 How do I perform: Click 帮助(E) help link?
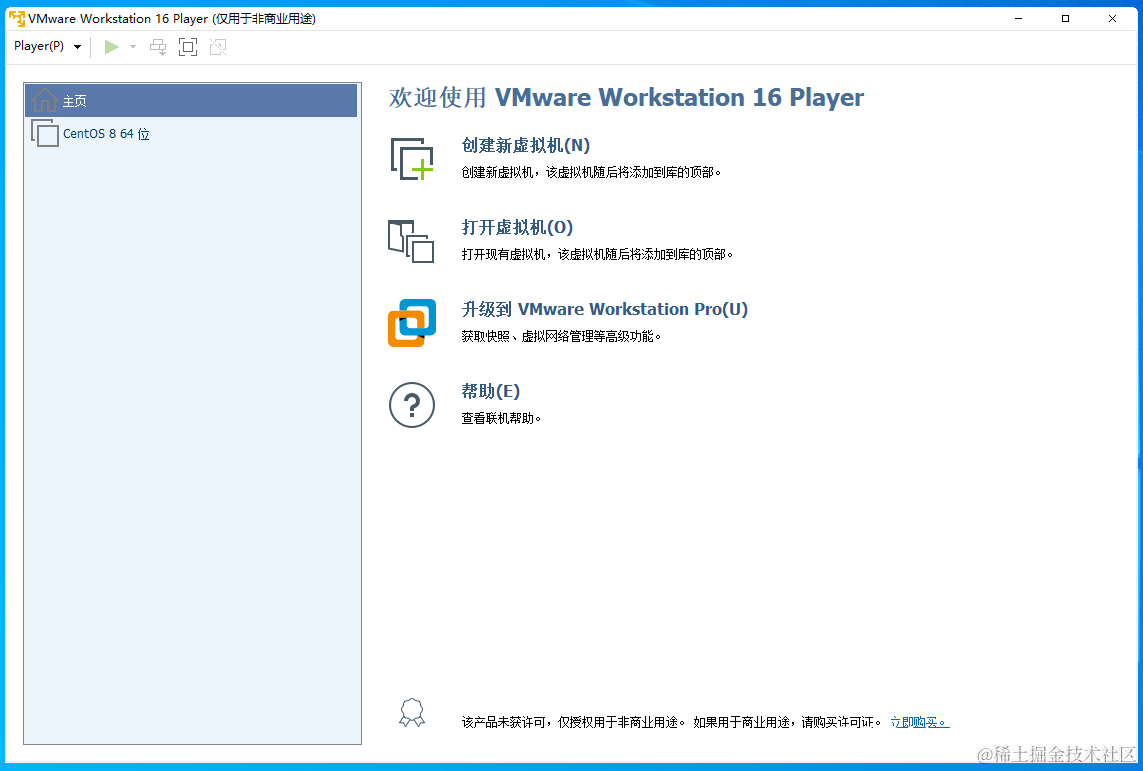pyautogui.click(x=491, y=391)
